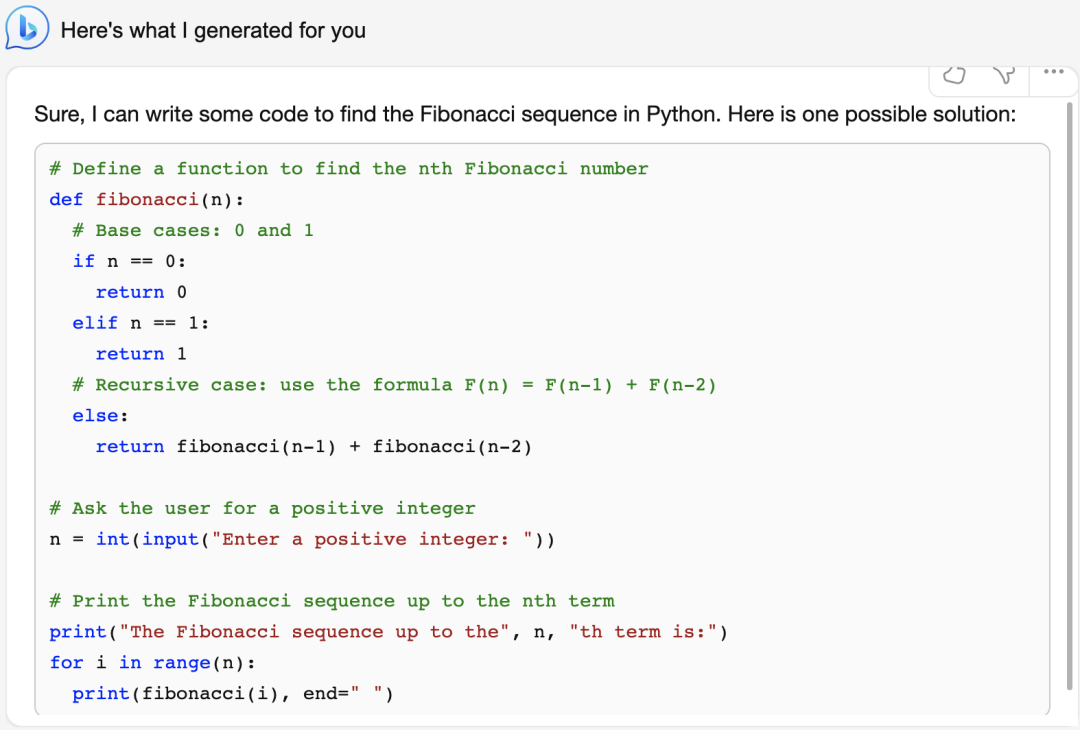
Task: Click the "for i in range(n):" line
Action: pos(152,663)
